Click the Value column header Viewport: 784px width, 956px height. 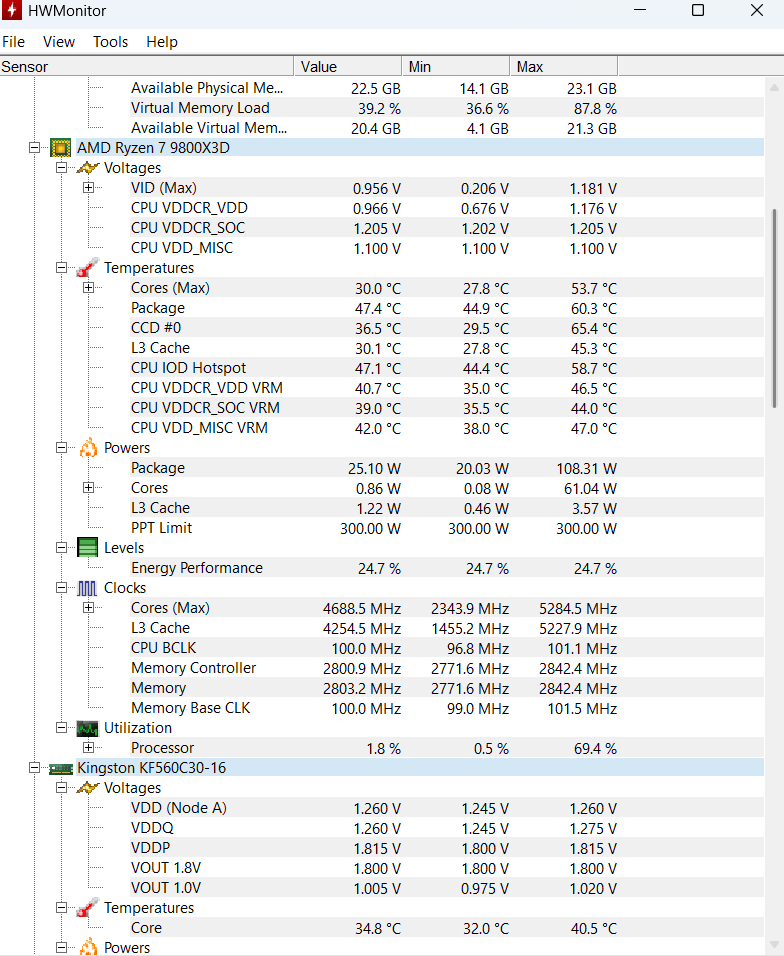coord(347,66)
